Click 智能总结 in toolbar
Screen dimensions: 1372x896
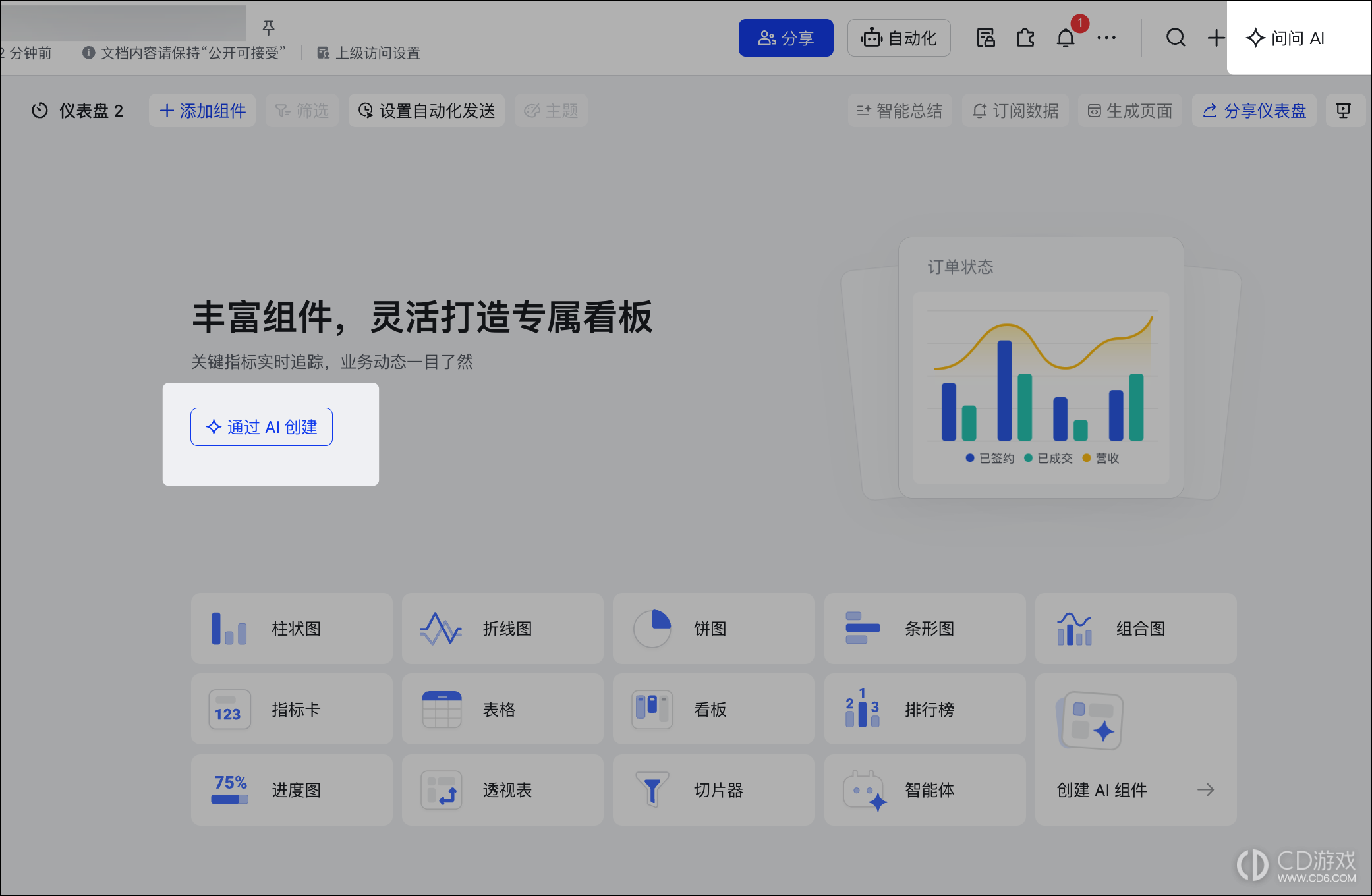[900, 111]
